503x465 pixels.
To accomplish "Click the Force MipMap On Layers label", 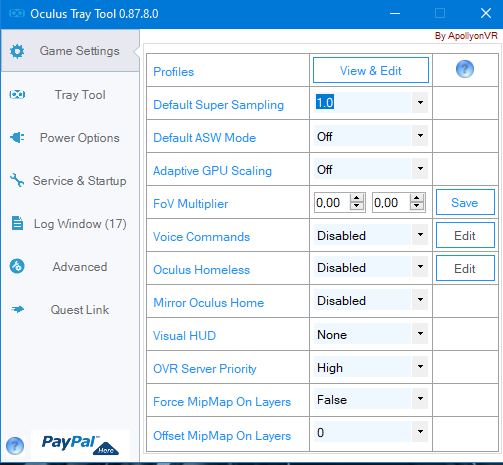I will pyautogui.click(x=222, y=402).
